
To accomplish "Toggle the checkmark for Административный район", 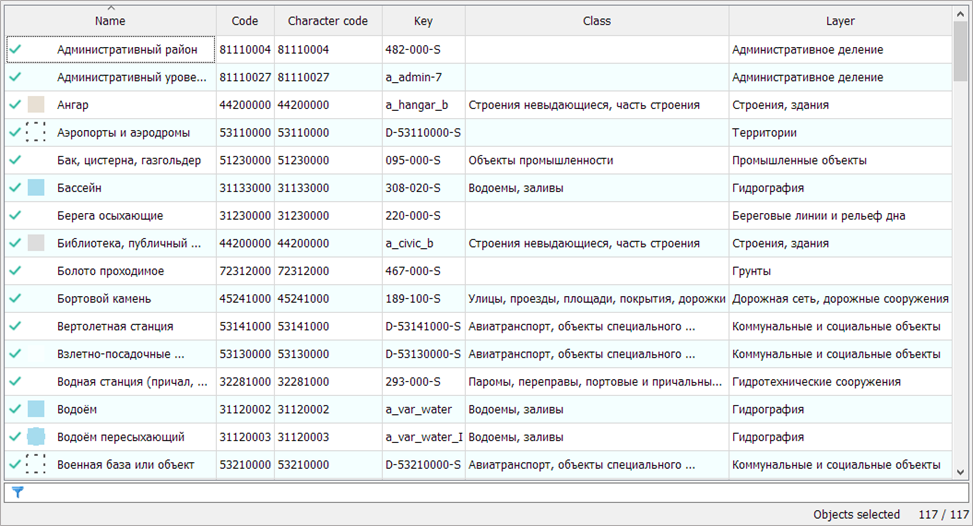I will [15, 49].
